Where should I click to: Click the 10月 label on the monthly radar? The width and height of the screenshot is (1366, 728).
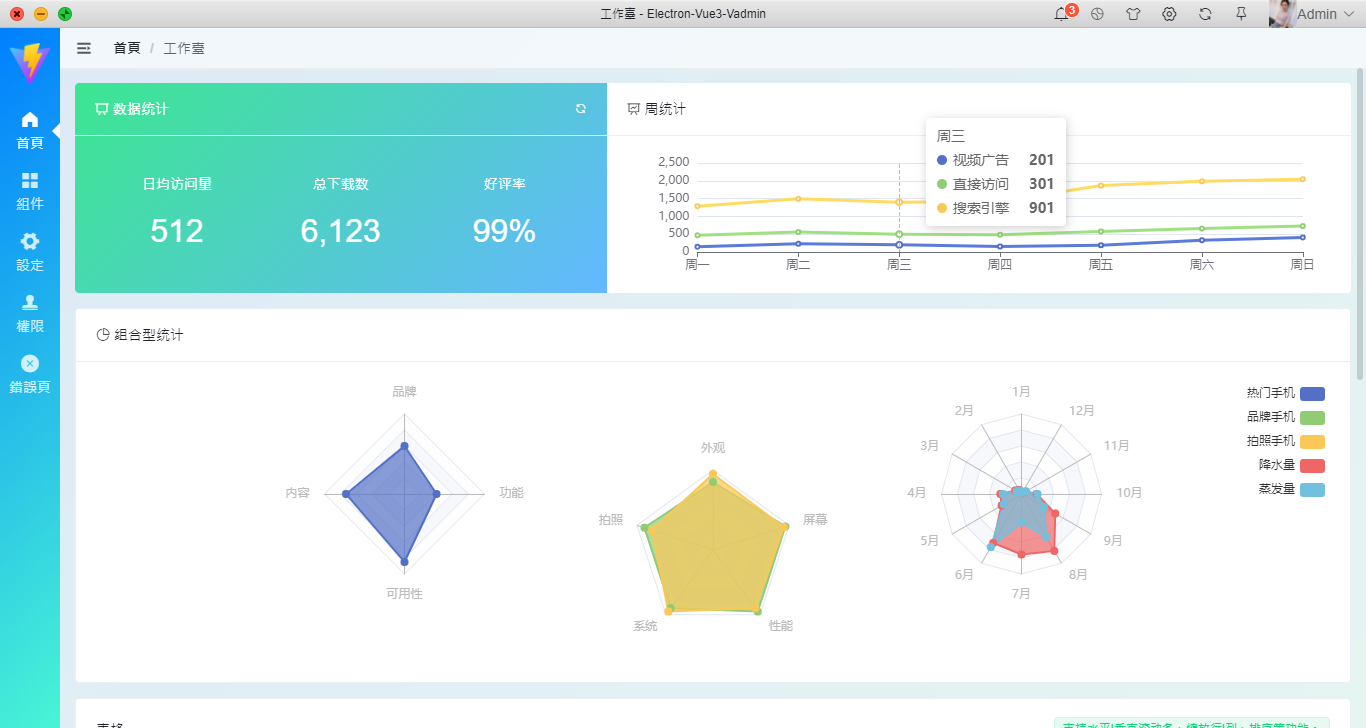coord(1129,493)
